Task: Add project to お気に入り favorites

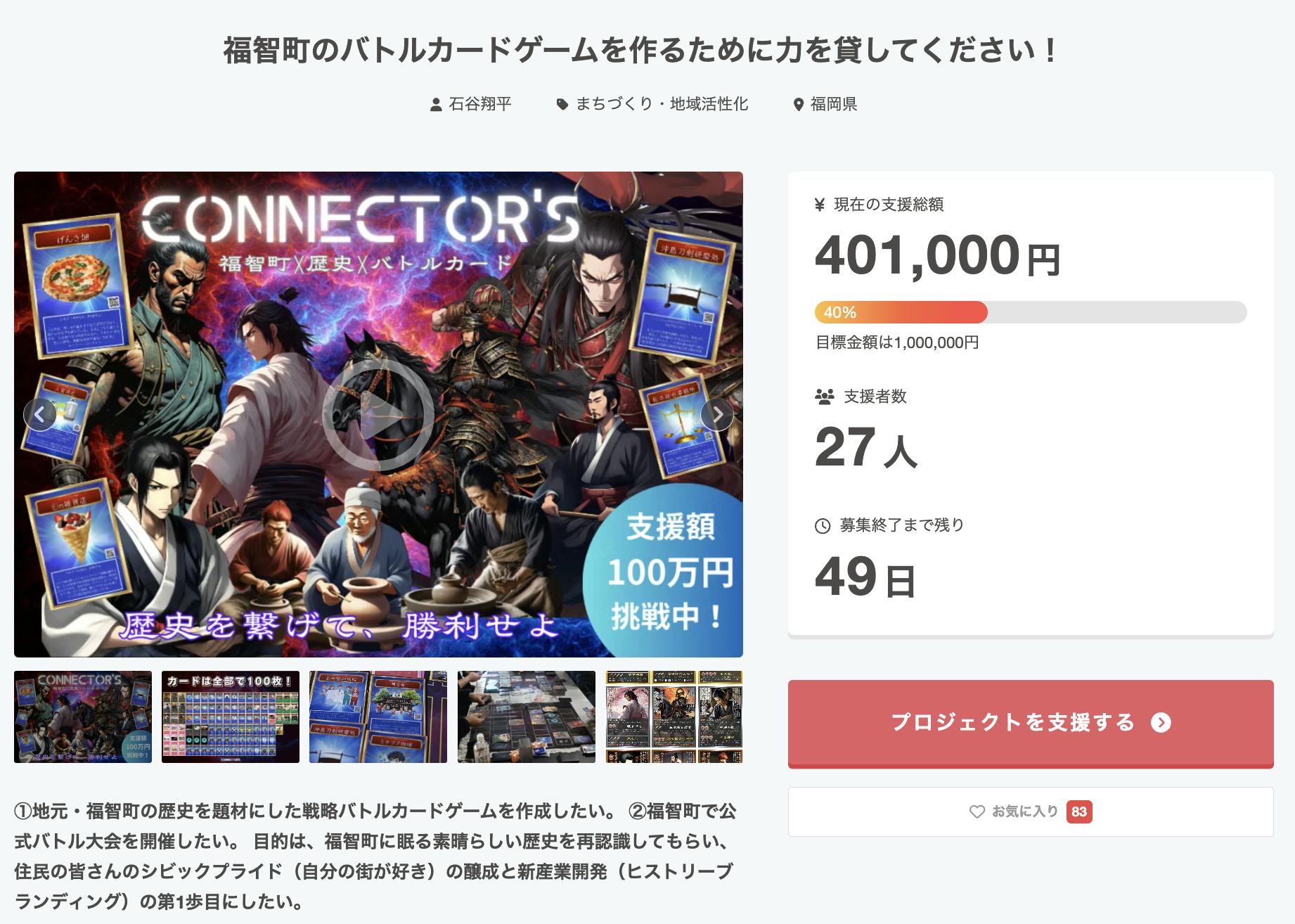Action: [1030, 811]
